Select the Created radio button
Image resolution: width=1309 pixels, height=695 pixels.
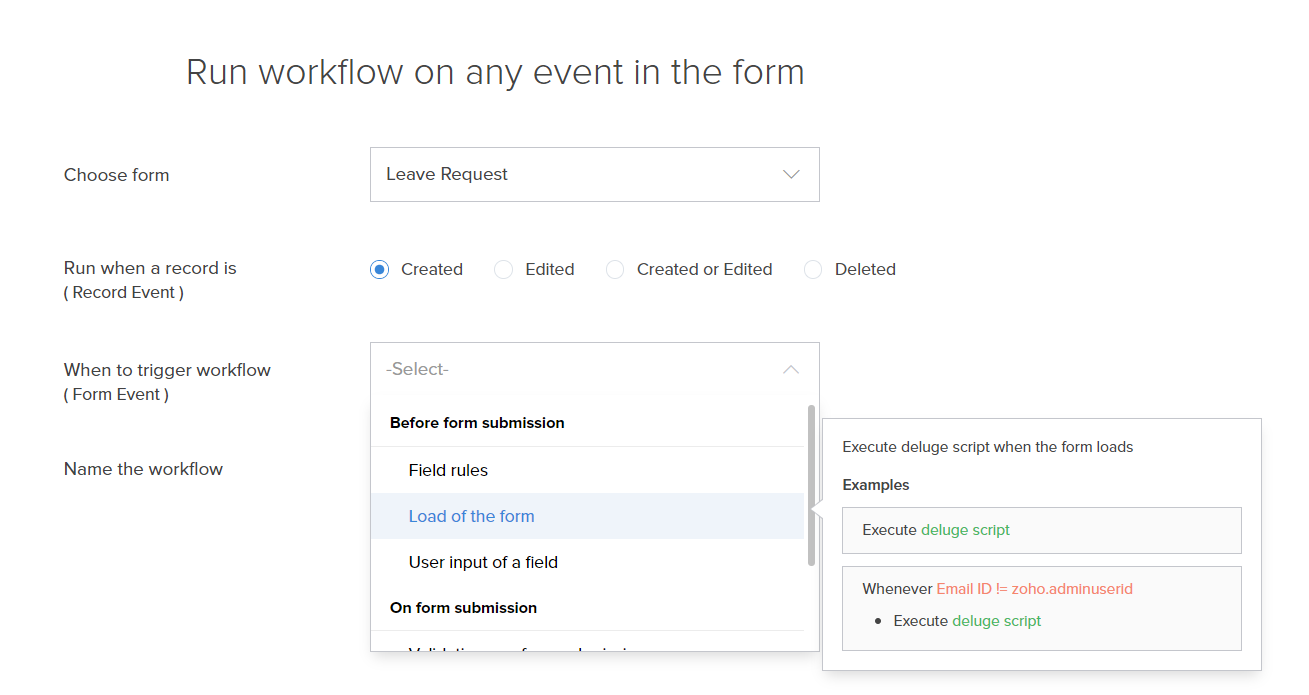[379, 270]
